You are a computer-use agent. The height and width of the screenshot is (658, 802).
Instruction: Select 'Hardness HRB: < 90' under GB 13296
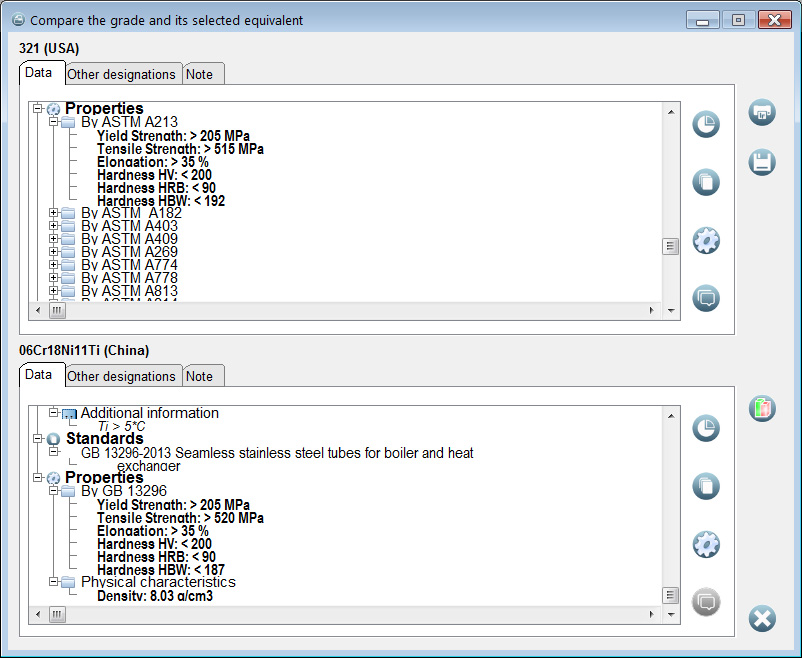(x=156, y=557)
